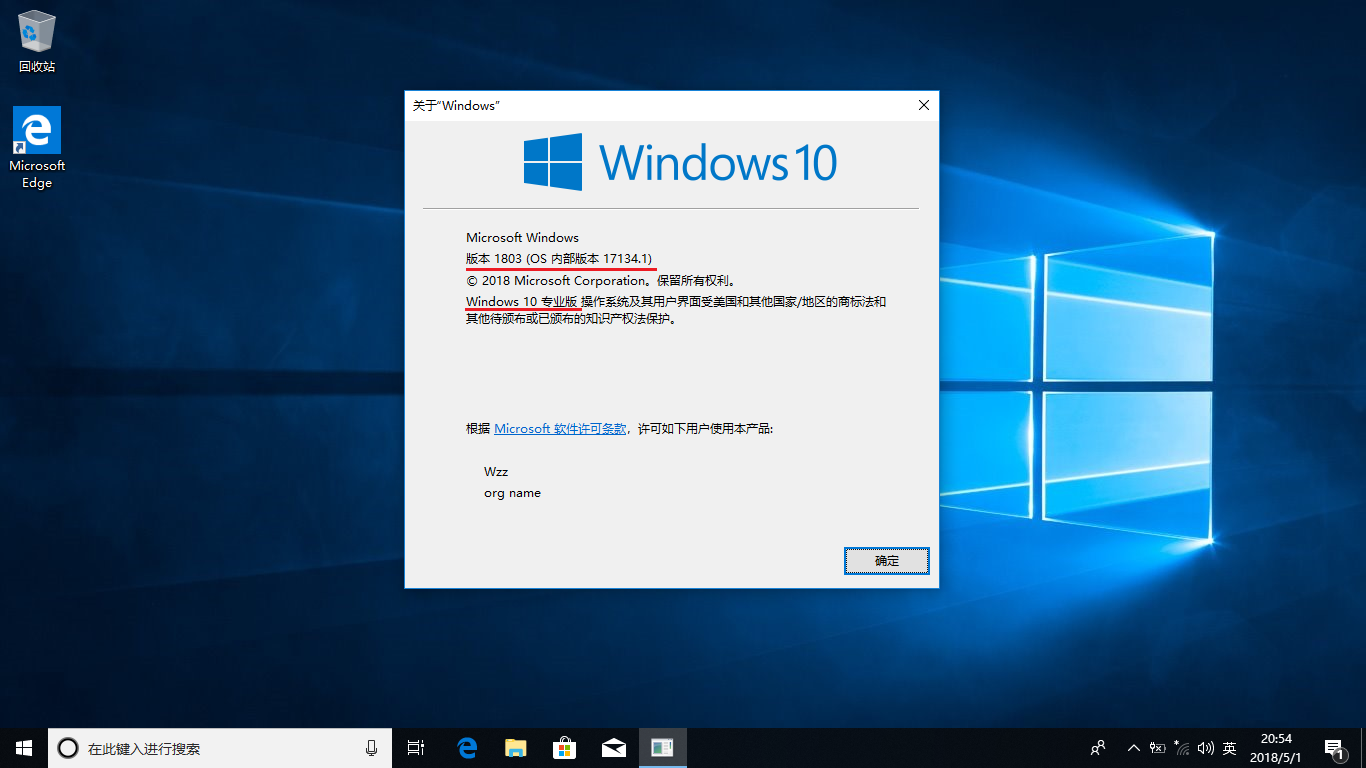This screenshot has width=1366, height=768.
Task: Open the Action Center notifications icon
Action: [1333, 748]
